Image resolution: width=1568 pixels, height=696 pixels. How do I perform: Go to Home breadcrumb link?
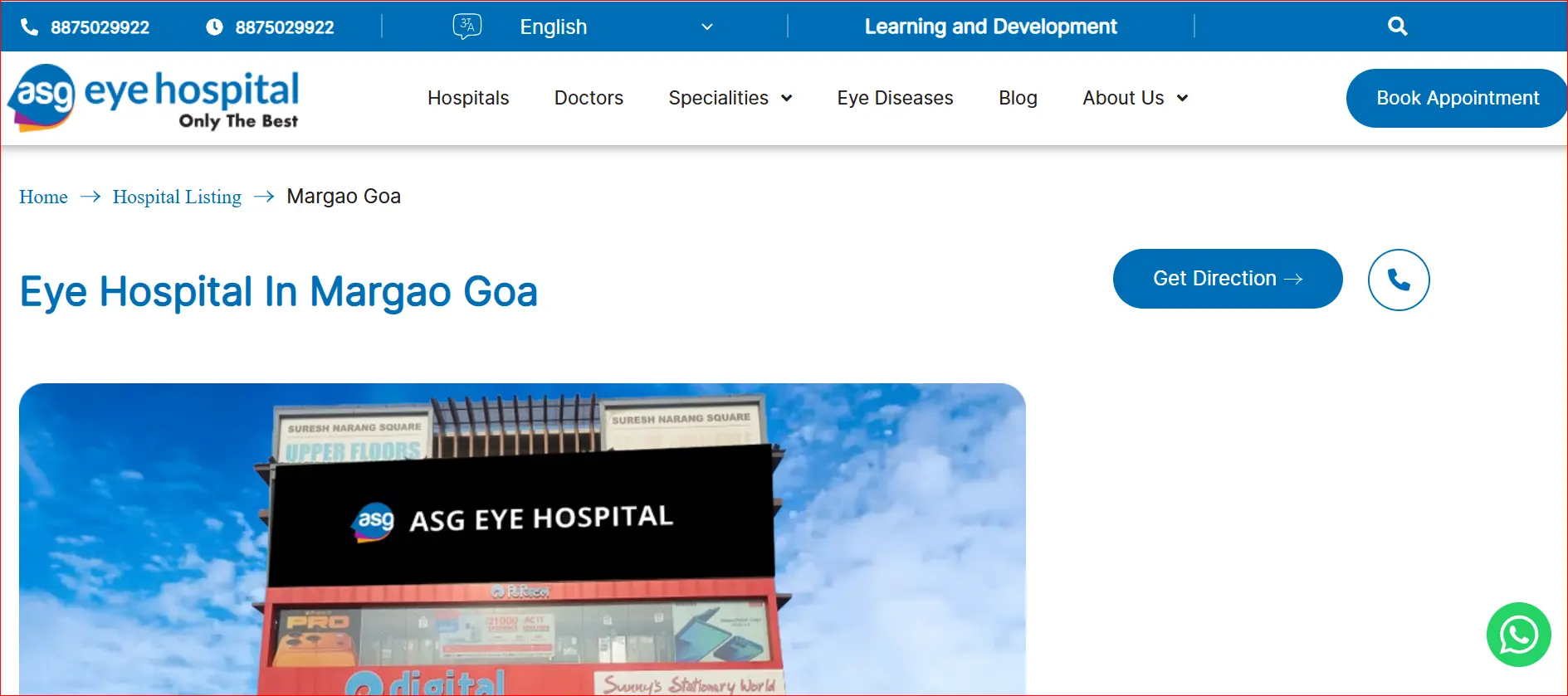tap(43, 197)
